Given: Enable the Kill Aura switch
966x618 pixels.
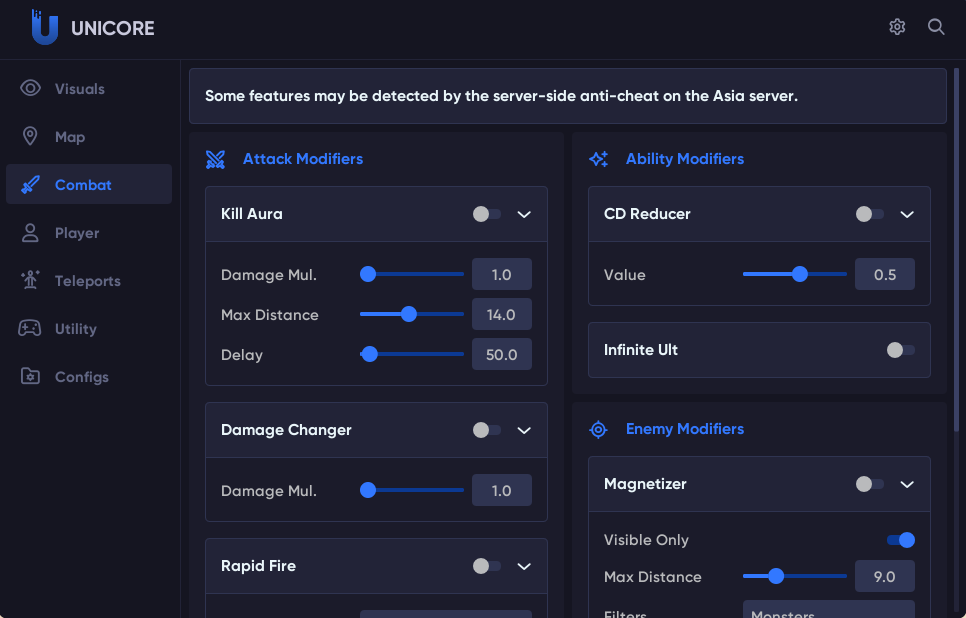Looking at the screenshot, I should [x=487, y=214].
